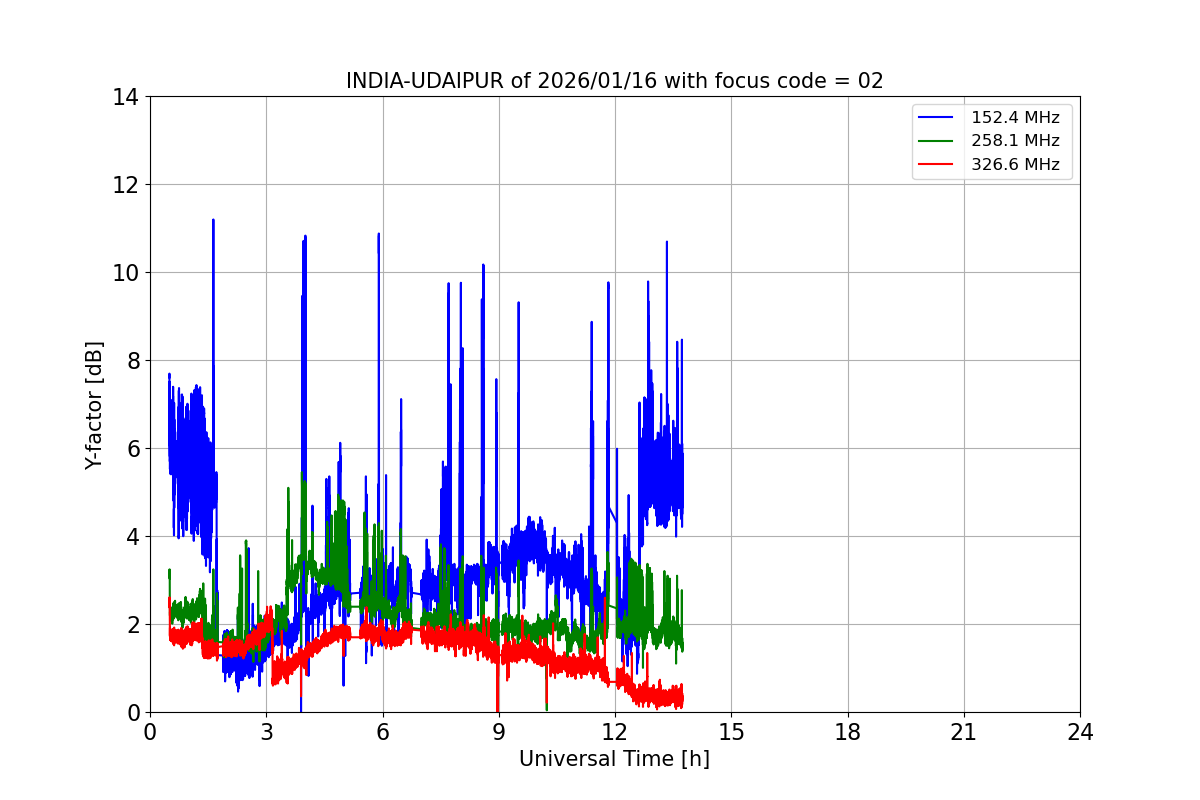Click x-axis tick label 9
Screen dimensions: 1200x800
(x=499, y=731)
